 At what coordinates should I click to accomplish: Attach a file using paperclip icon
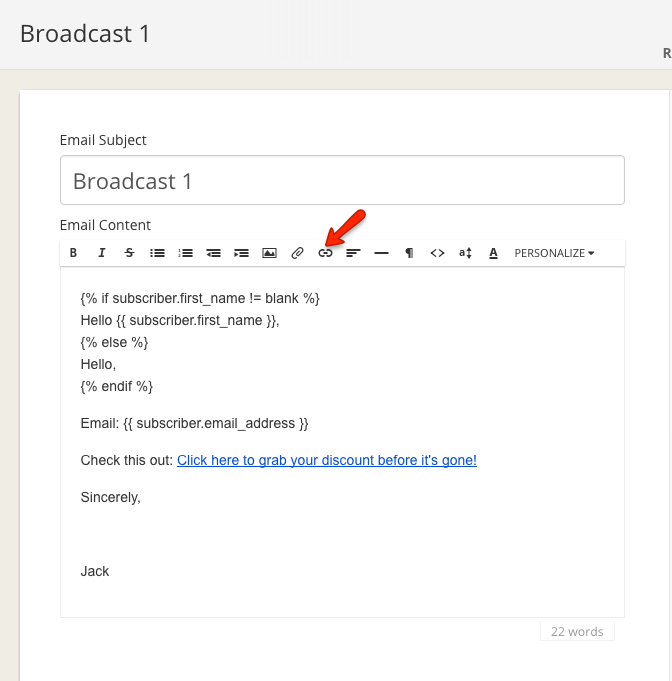click(x=297, y=253)
